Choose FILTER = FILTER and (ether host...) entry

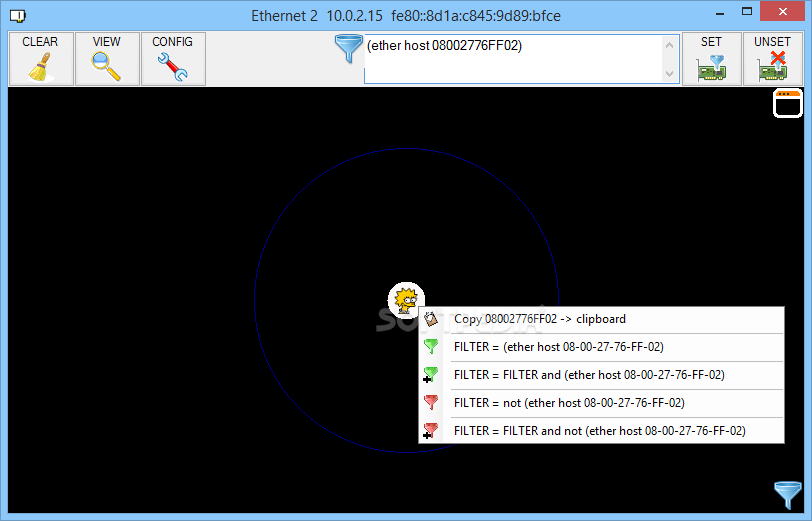tap(601, 375)
